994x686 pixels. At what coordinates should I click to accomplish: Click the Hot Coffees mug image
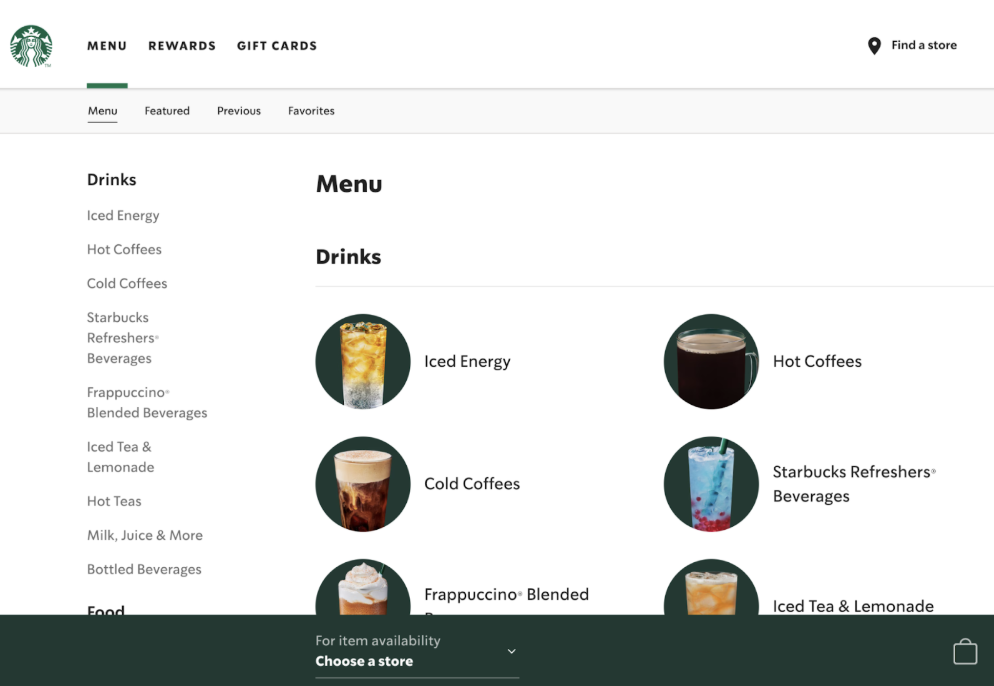pyautogui.click(x=711, y=362)
